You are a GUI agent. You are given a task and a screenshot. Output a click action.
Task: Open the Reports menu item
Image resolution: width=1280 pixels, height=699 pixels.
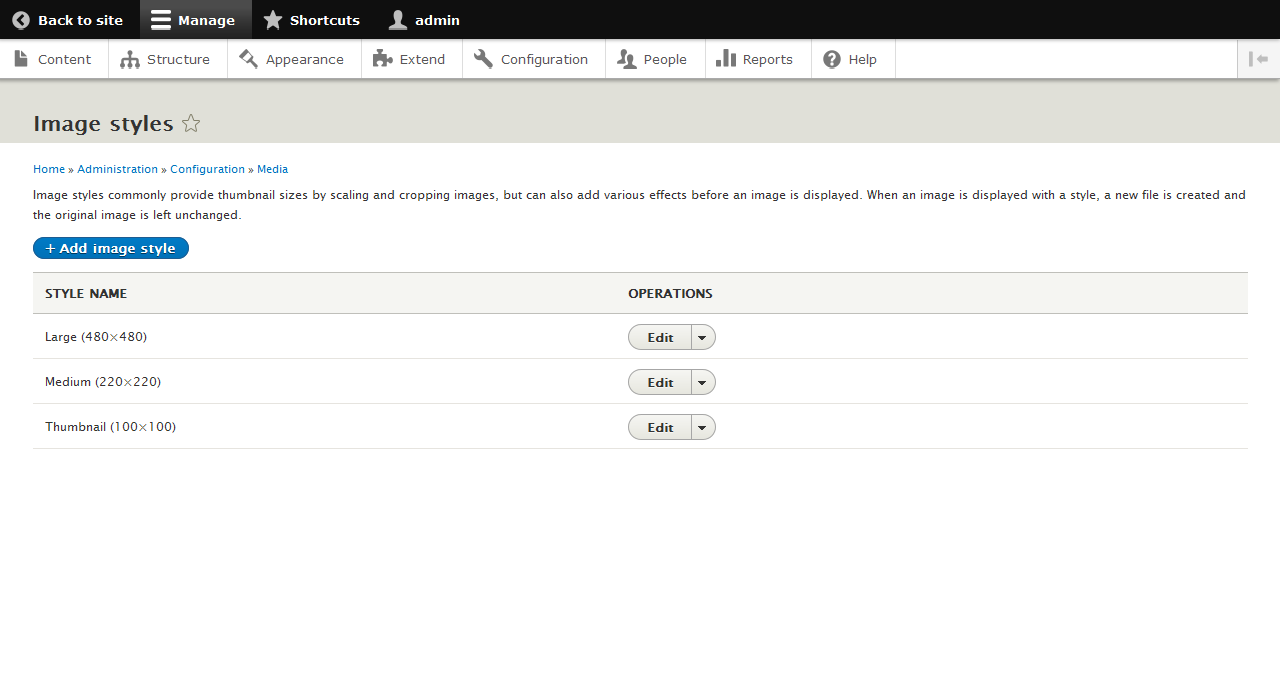[x=757, y=59]
